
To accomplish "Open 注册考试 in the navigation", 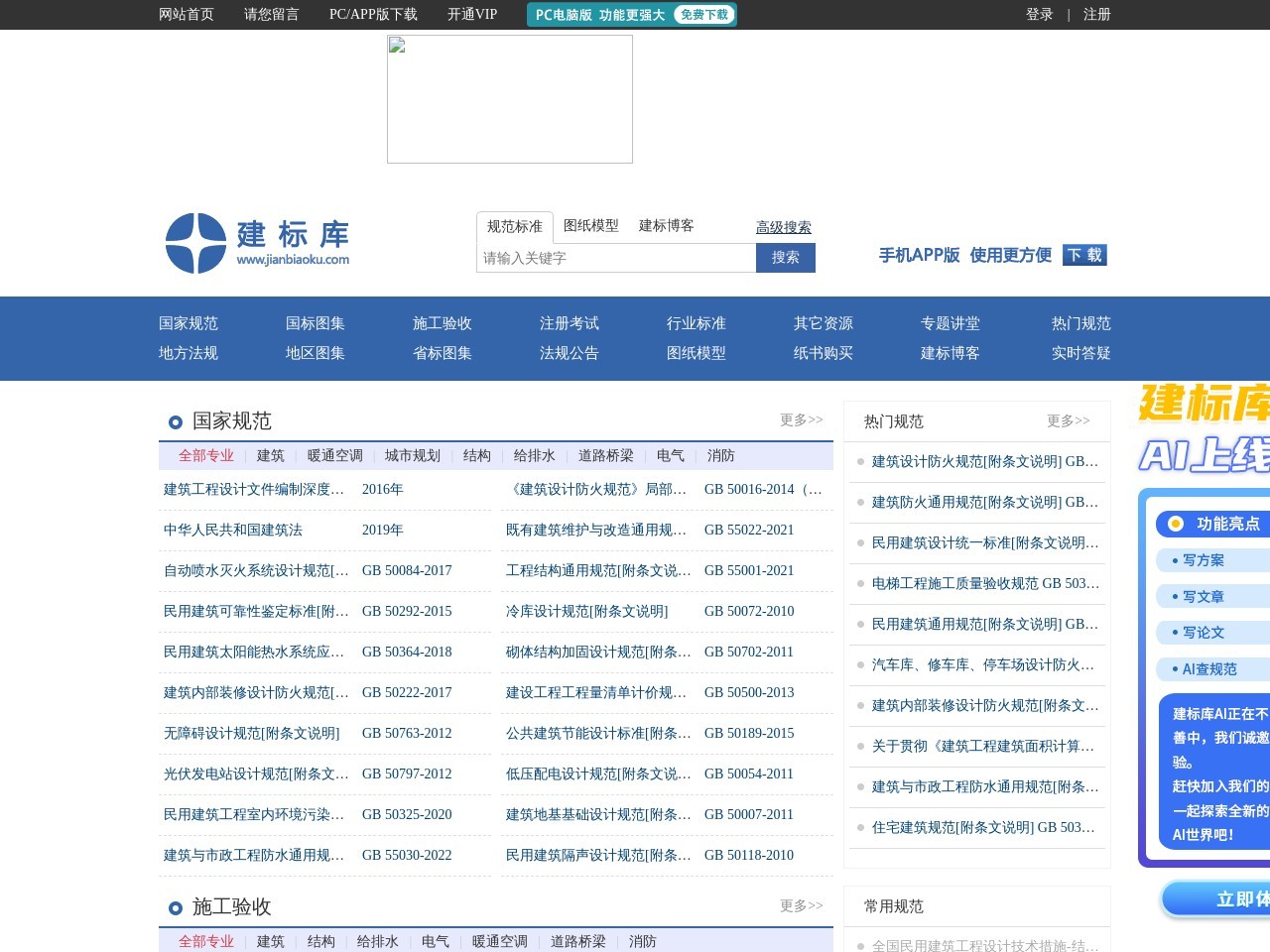I will point(570,323).
